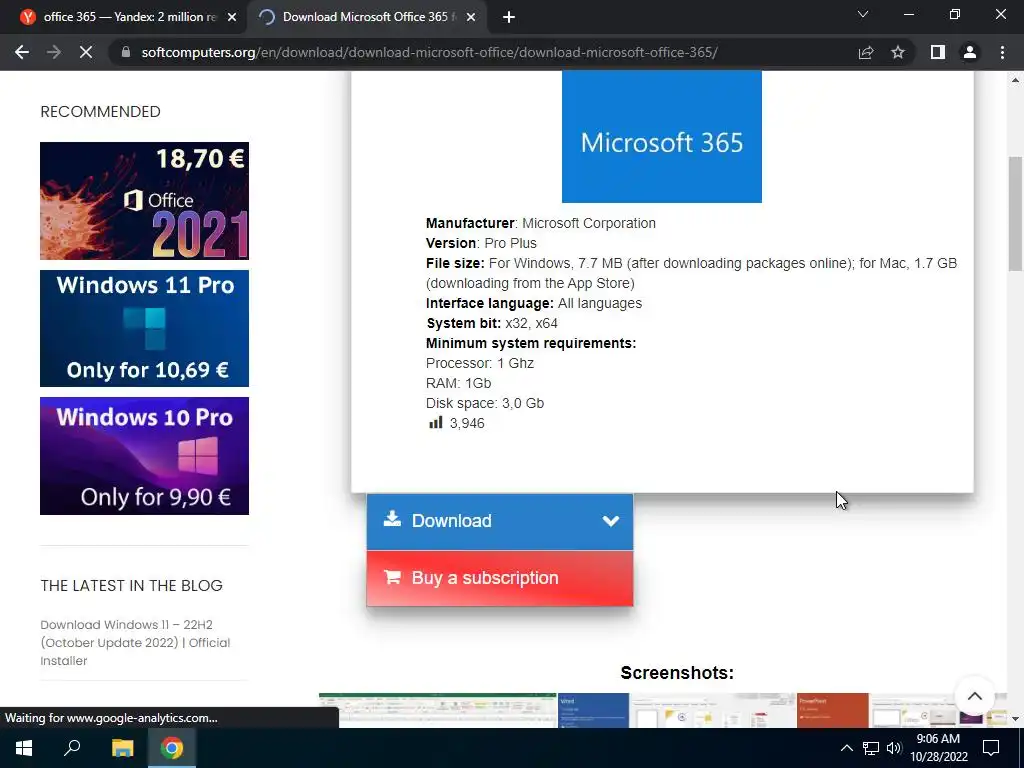1024x768 pixels.
Task: Click the address bar URL
Action: (429, 52)
